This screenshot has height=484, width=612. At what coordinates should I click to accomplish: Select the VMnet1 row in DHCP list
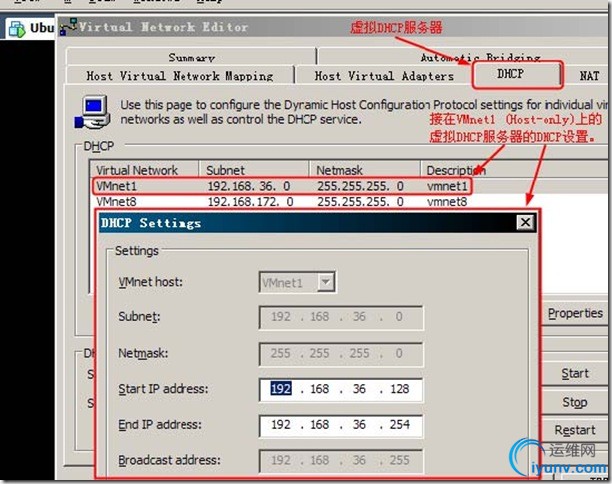(282, 186)
